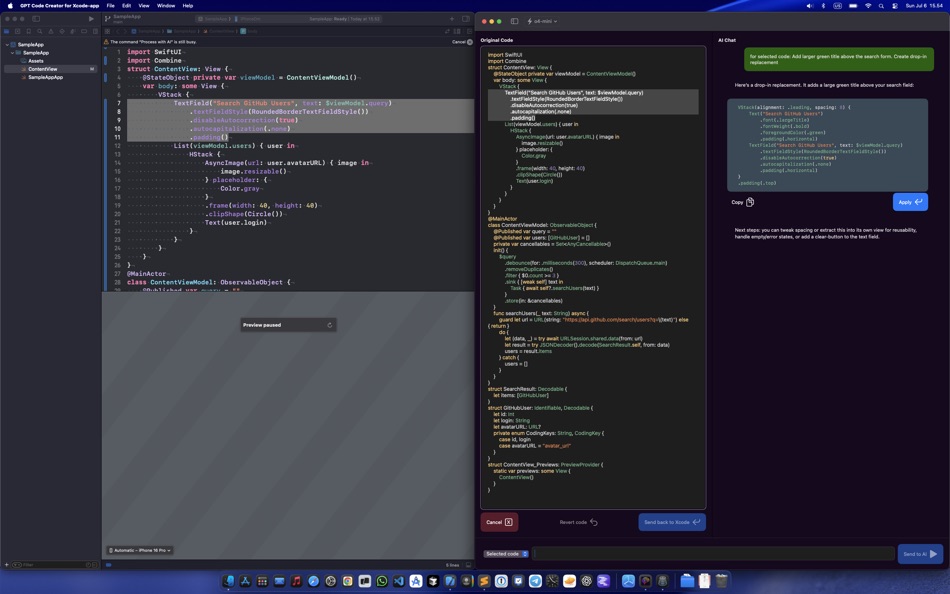Viewport: 950px width, 594px height.
Task: Click the Bluetooth icon in menu bar
Action: (823, 5)
